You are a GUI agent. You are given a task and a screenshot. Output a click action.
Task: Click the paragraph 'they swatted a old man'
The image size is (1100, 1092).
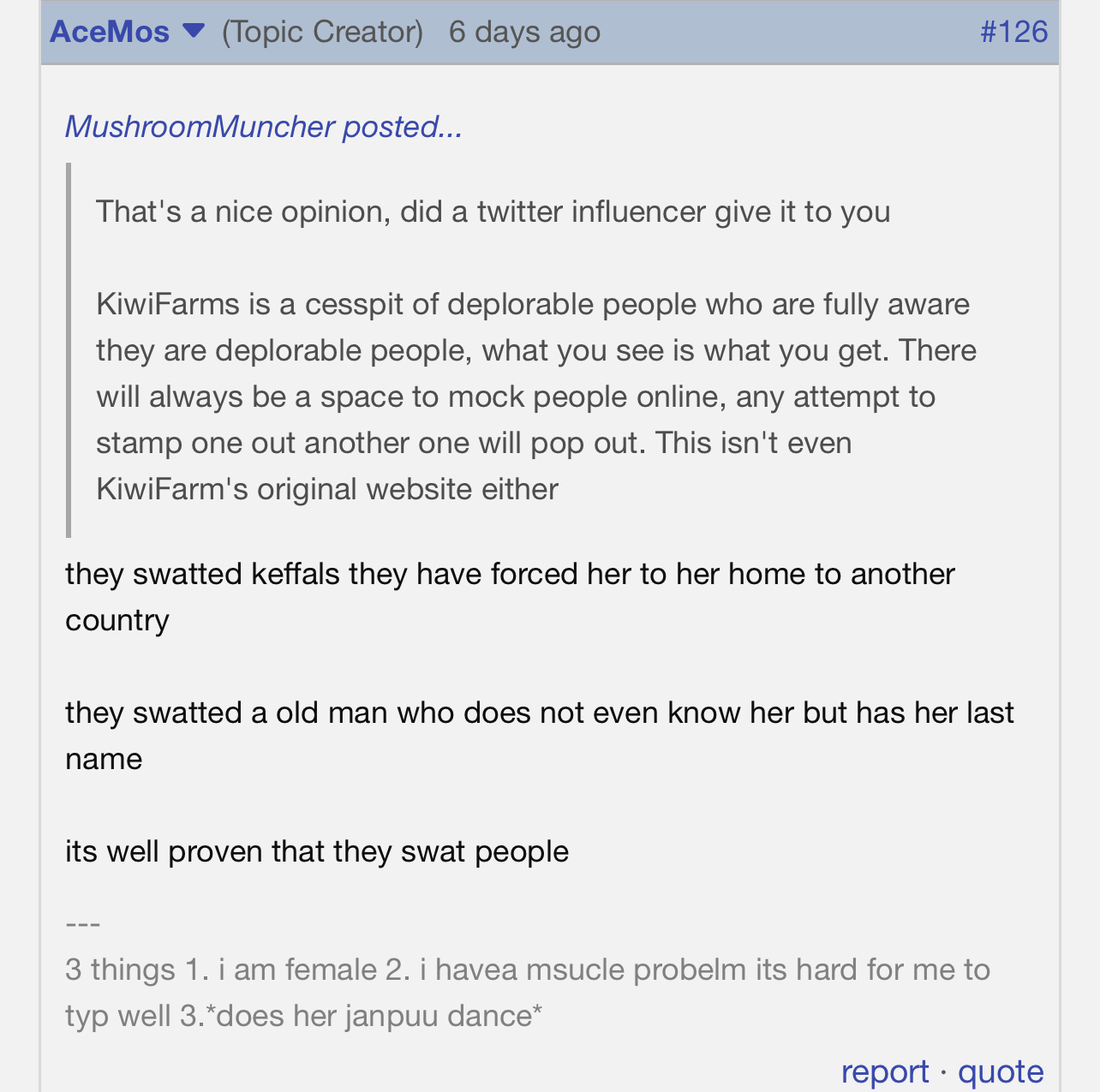pyautogui.click(x=540, y=736)
